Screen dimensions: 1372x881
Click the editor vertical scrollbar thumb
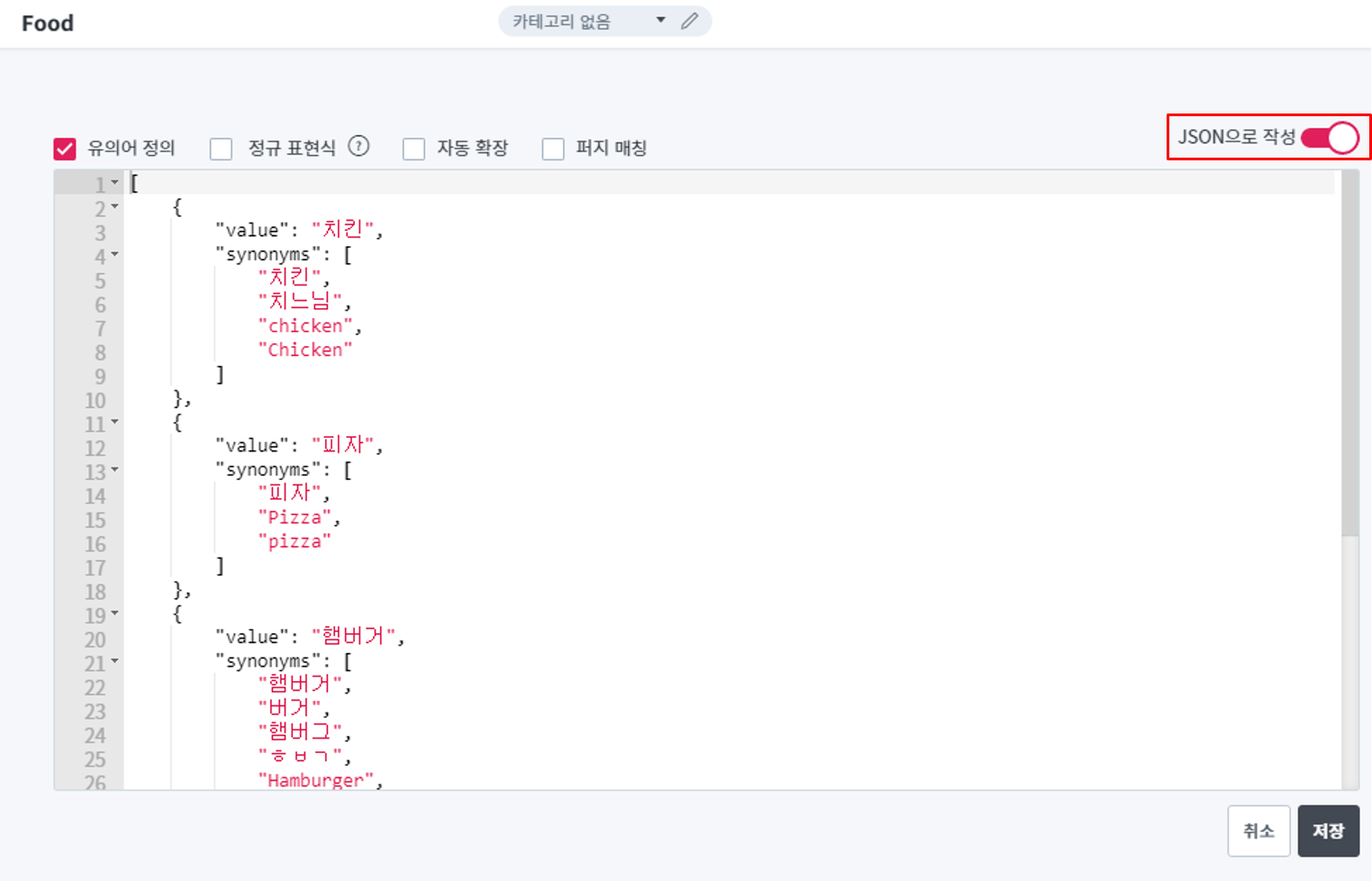click(x=1349, y=351)
